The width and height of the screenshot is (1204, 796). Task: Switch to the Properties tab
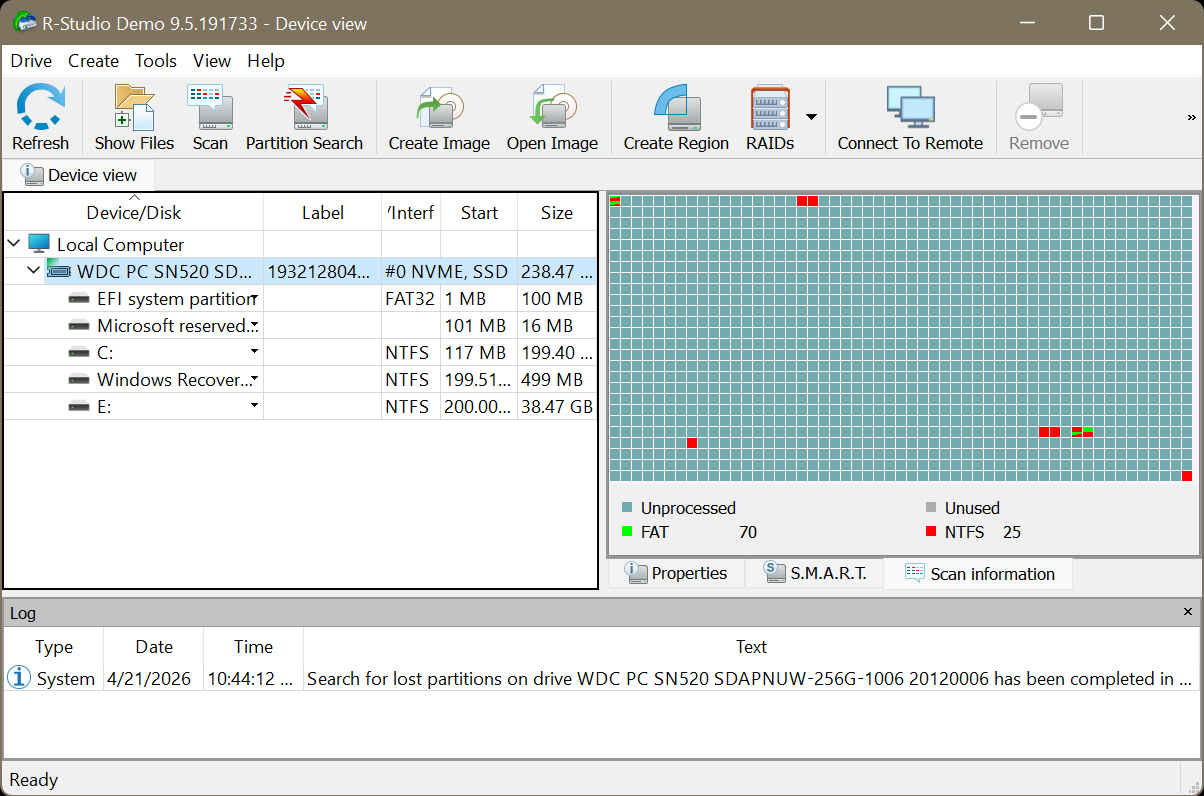pos(676,573)
